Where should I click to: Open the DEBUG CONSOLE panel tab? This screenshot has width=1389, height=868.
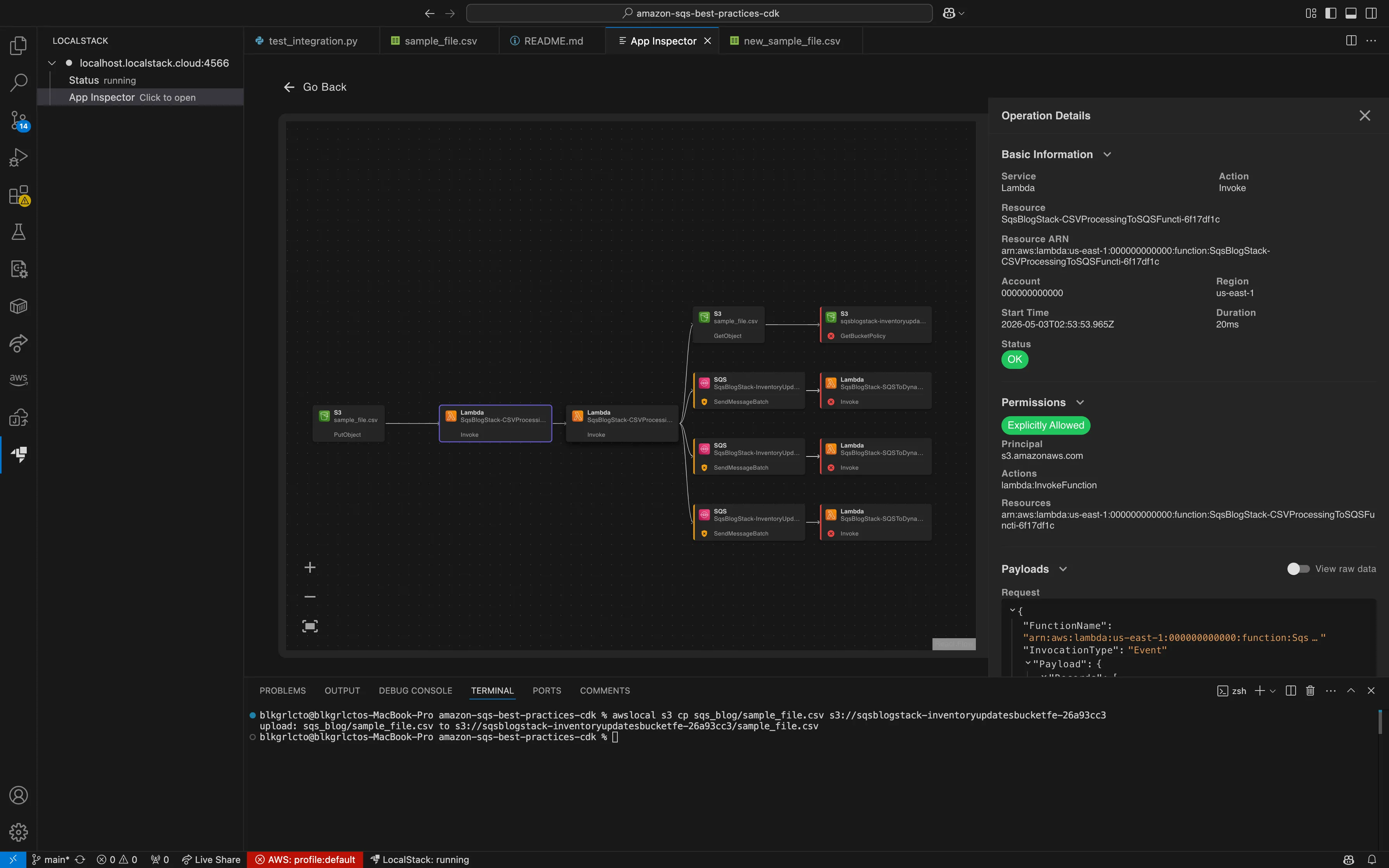(415, 691)
